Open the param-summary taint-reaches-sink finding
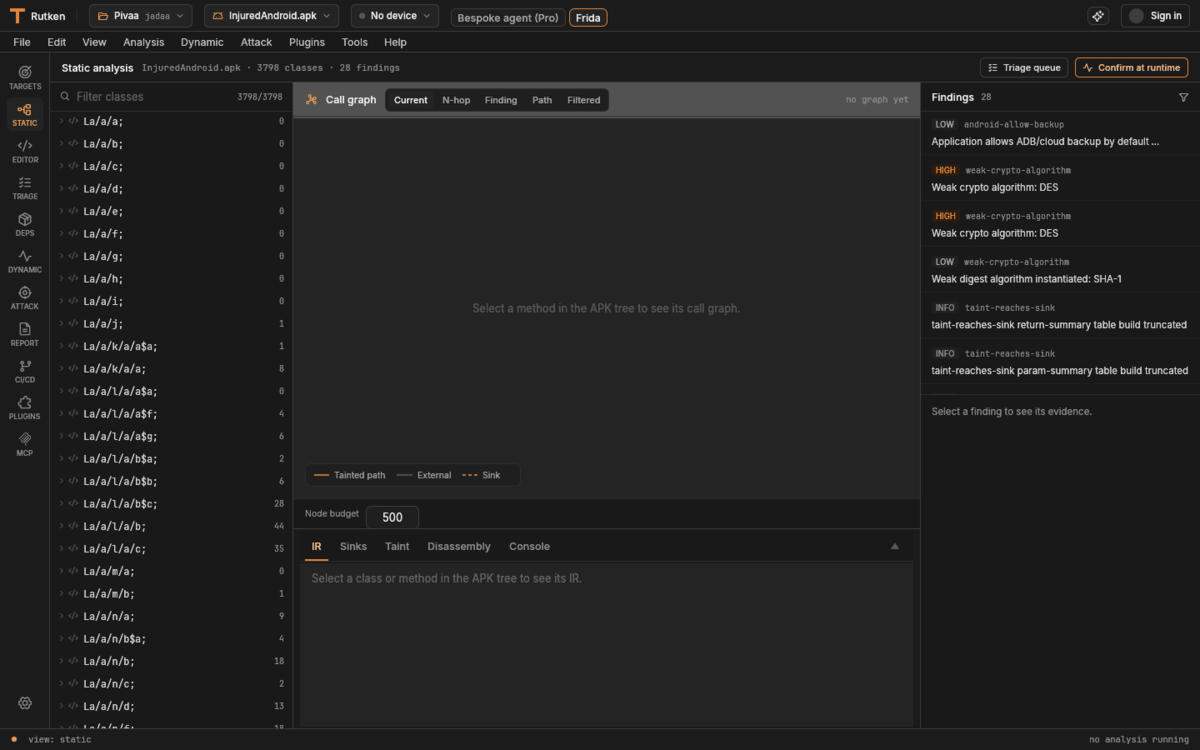Viewport: 1200px width, 750px height. [x=1060, y=362]
